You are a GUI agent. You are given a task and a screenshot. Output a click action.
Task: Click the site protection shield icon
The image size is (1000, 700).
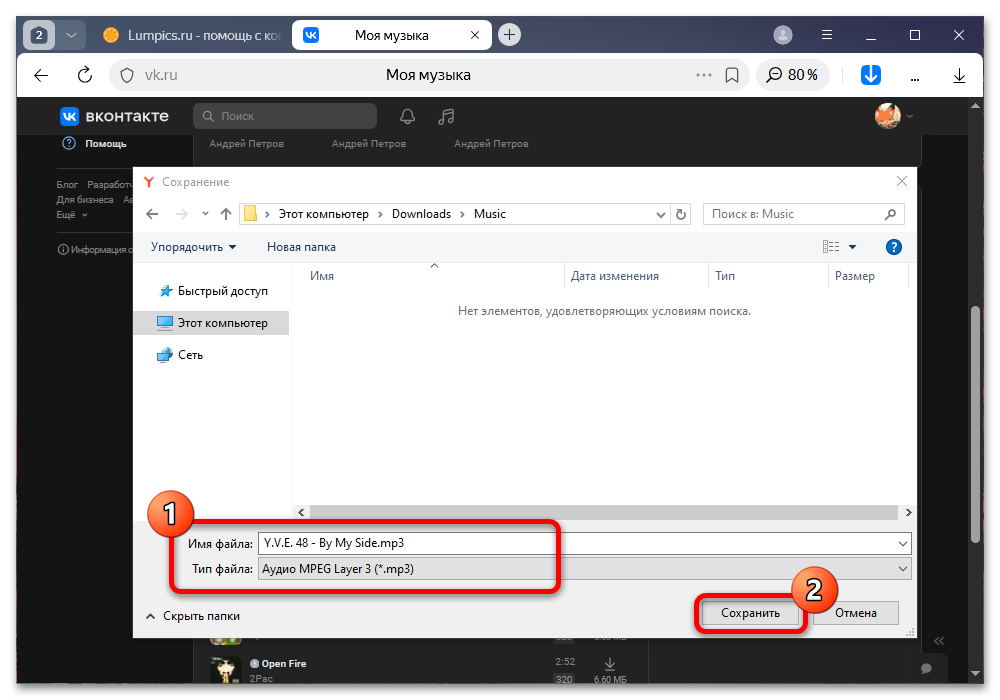(127, 75)
